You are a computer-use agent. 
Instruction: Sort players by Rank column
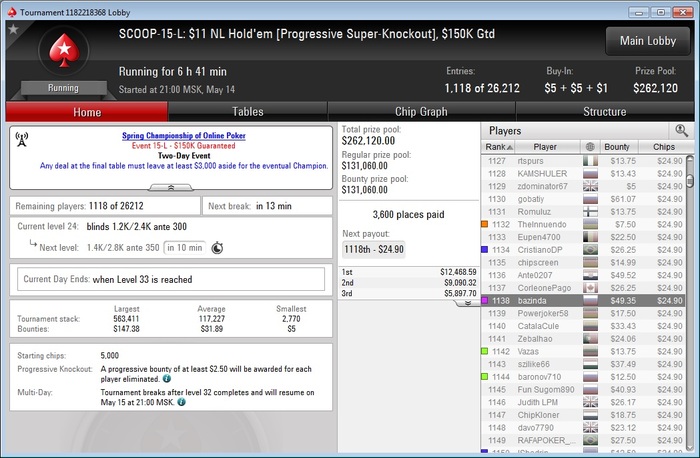tap(499, 146)
